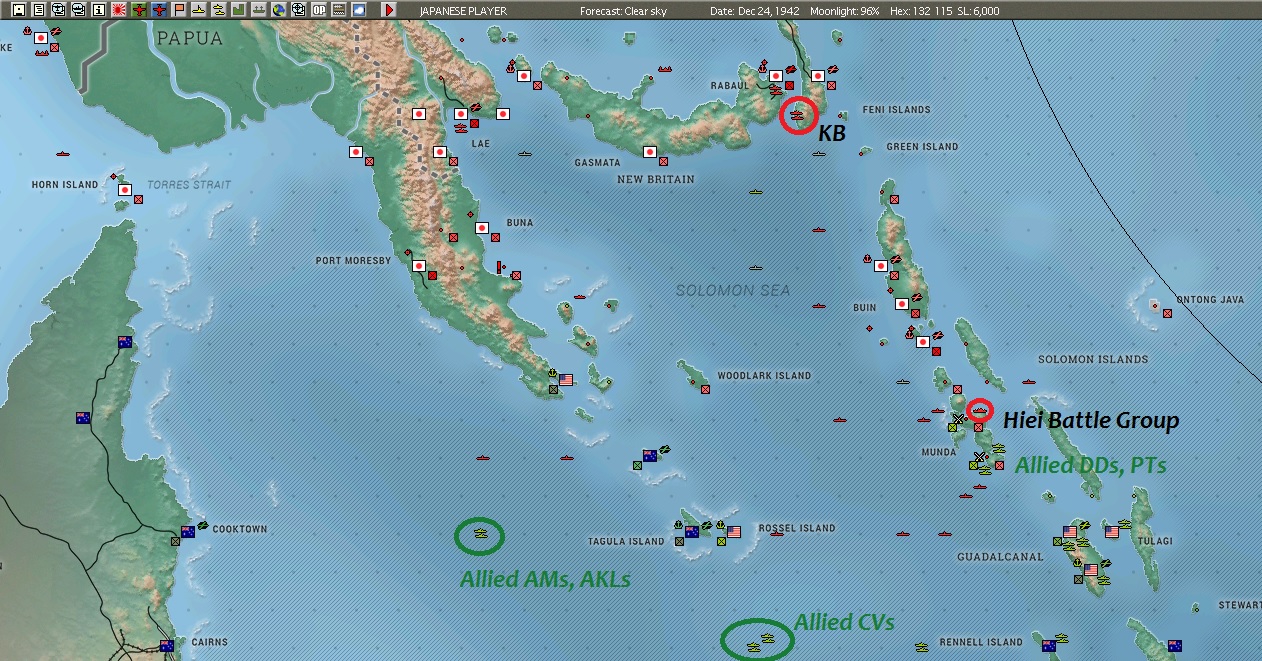The width and height of the screenshot is (1262, 661).
Task: Click the crosshair target toolbar icon
Action: tap(298, 10)
